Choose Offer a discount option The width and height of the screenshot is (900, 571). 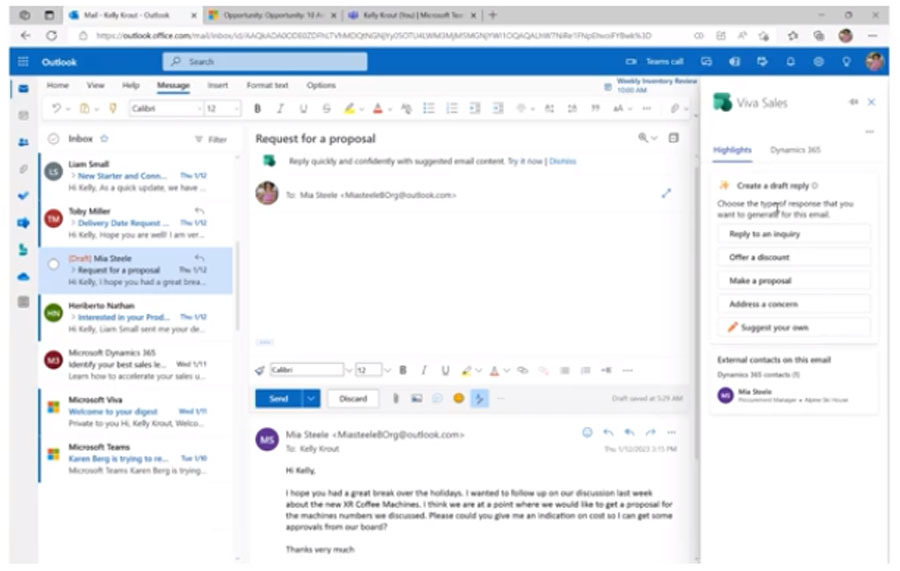click(x=794, y=257)
